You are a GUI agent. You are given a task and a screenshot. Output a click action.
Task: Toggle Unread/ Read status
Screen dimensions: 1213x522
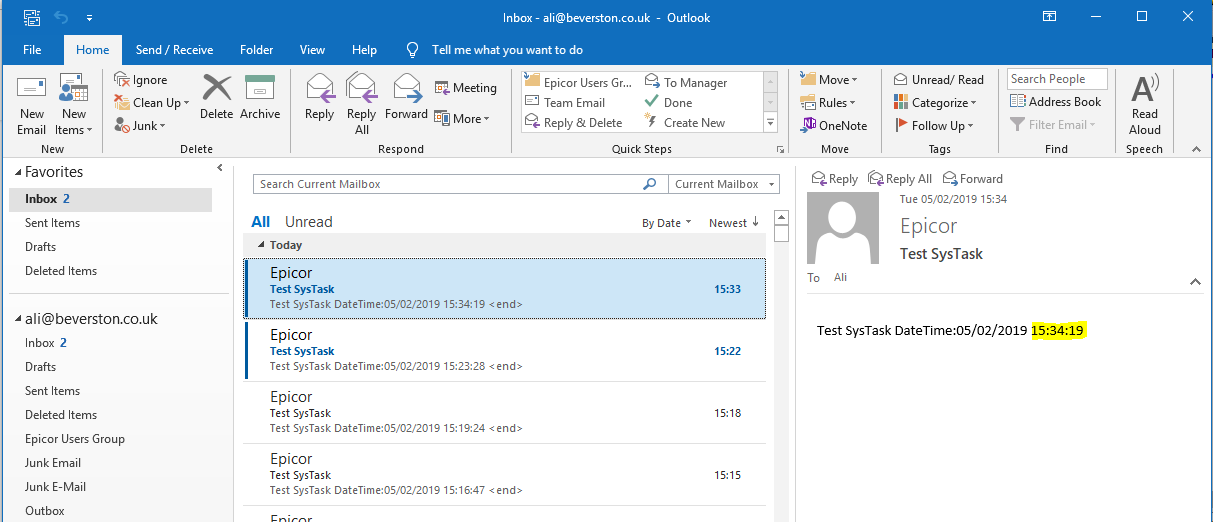point(938,80)
